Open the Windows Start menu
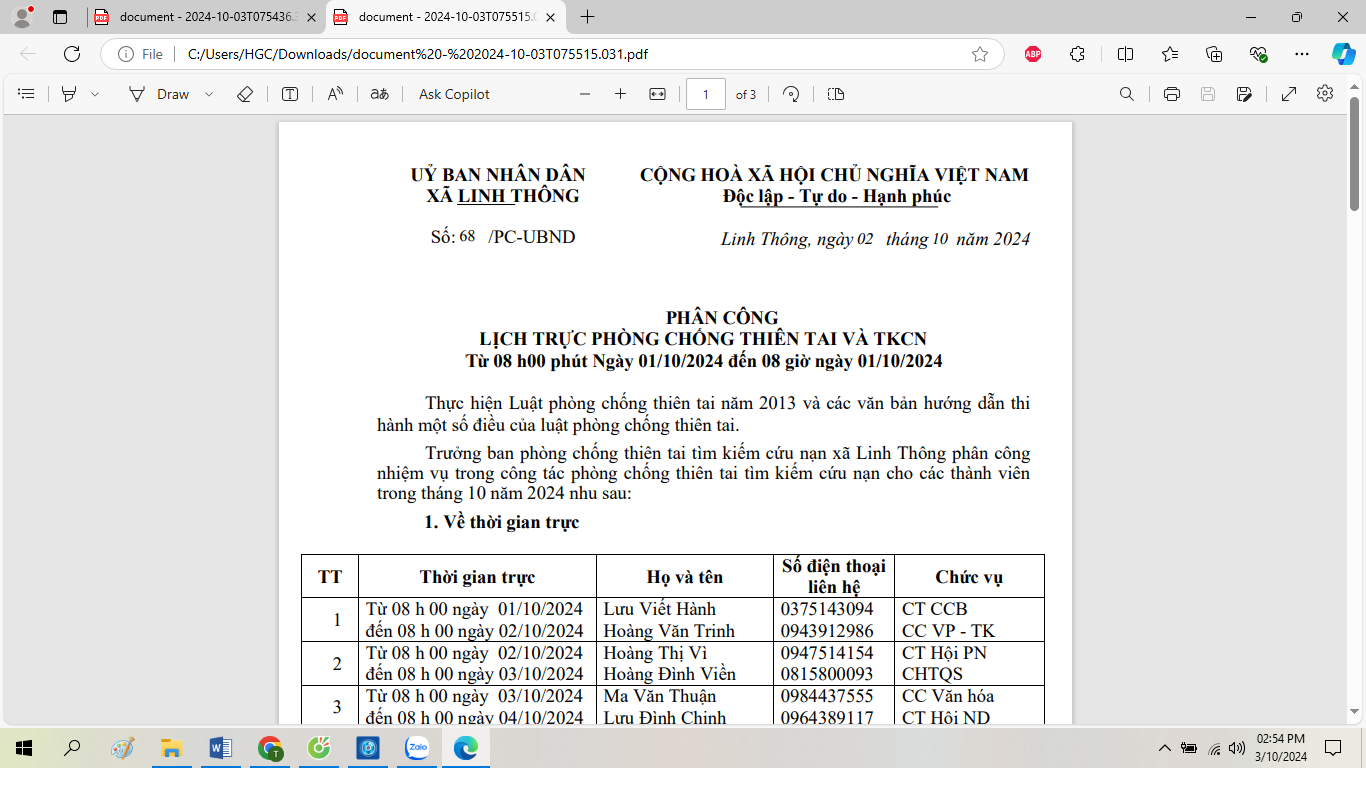 [24, 747]
